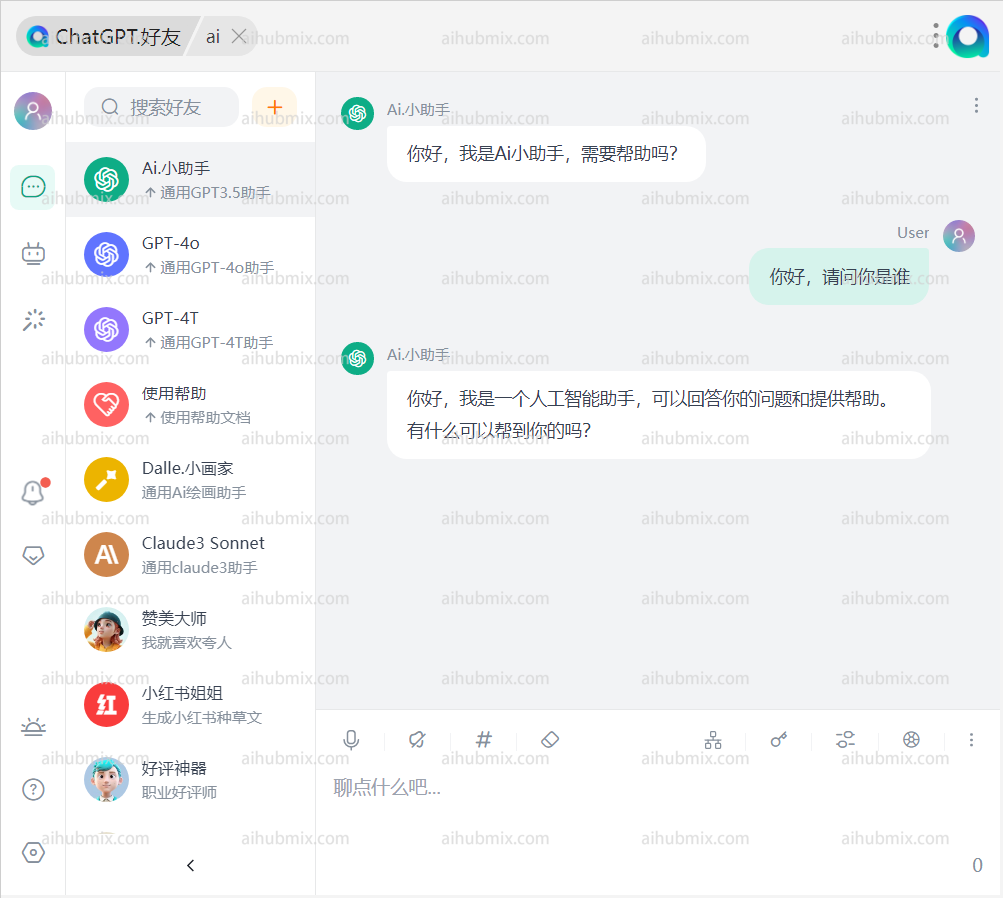Open the user profile avatar in the sidebar
This screenshot has height=898, width=1003.
point(33,111)
